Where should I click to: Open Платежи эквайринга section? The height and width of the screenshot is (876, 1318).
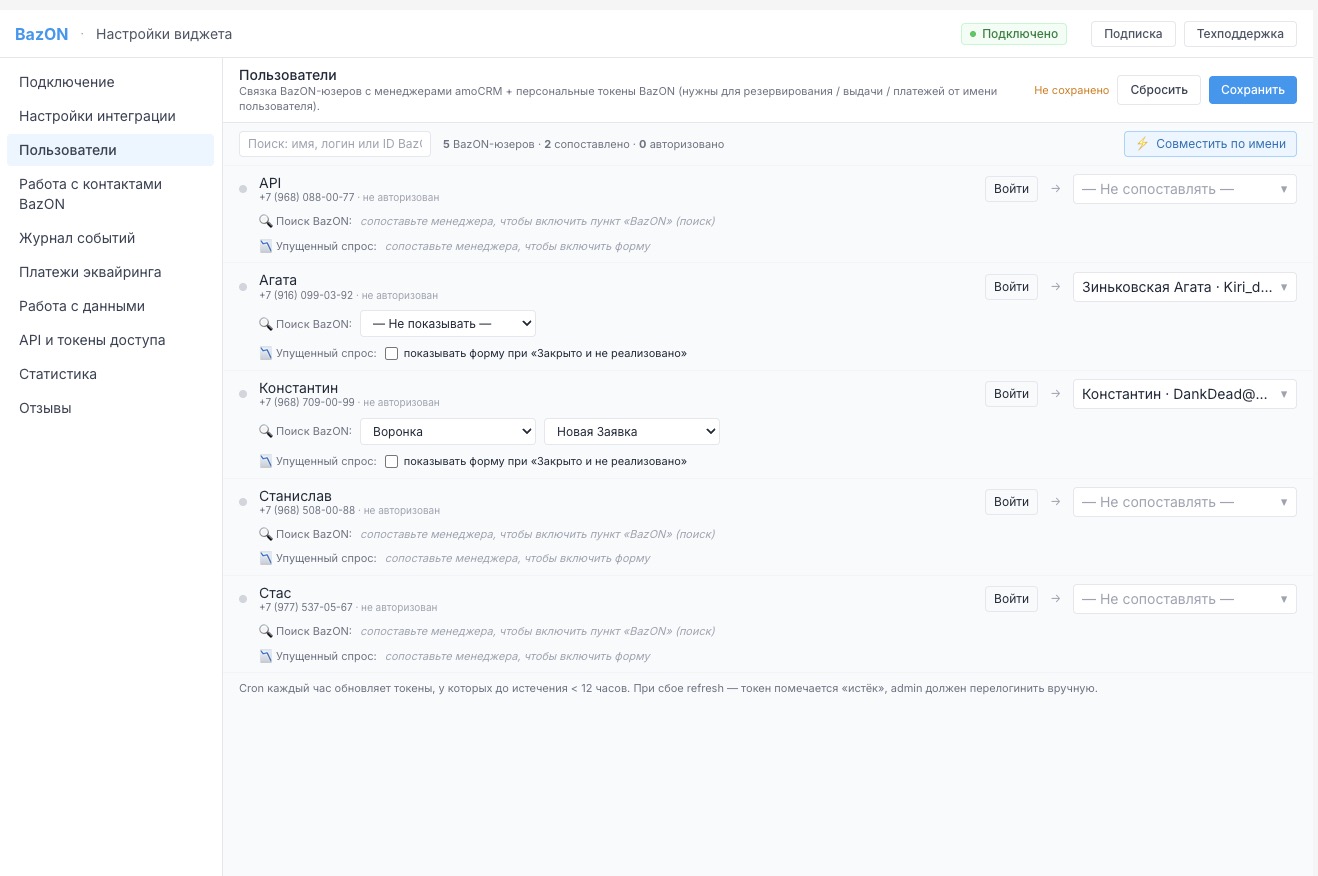pos(110,272)
